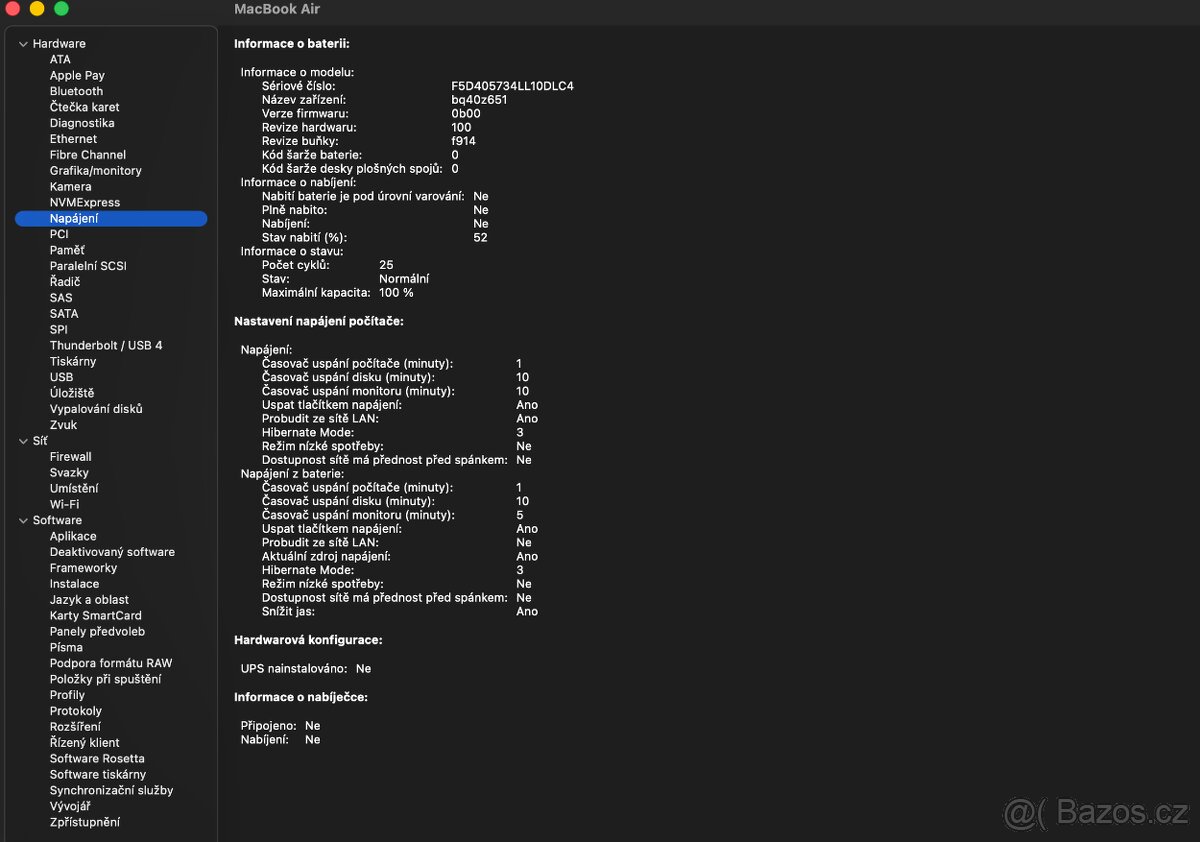Open Čtečka karet entry
This screenshot has width=1200, height=842.
pyautogui.click(x=84, y=107)
